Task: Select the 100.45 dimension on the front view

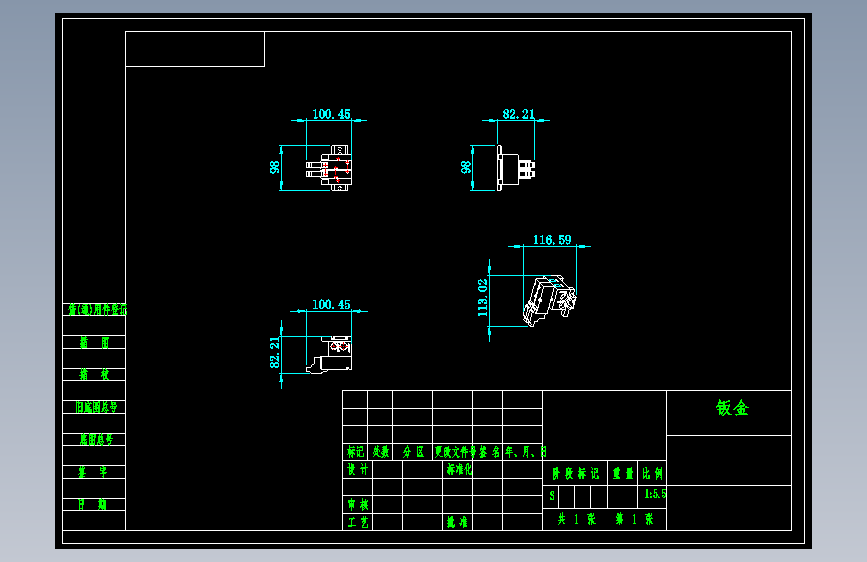Action: click(x=331, y=114)
